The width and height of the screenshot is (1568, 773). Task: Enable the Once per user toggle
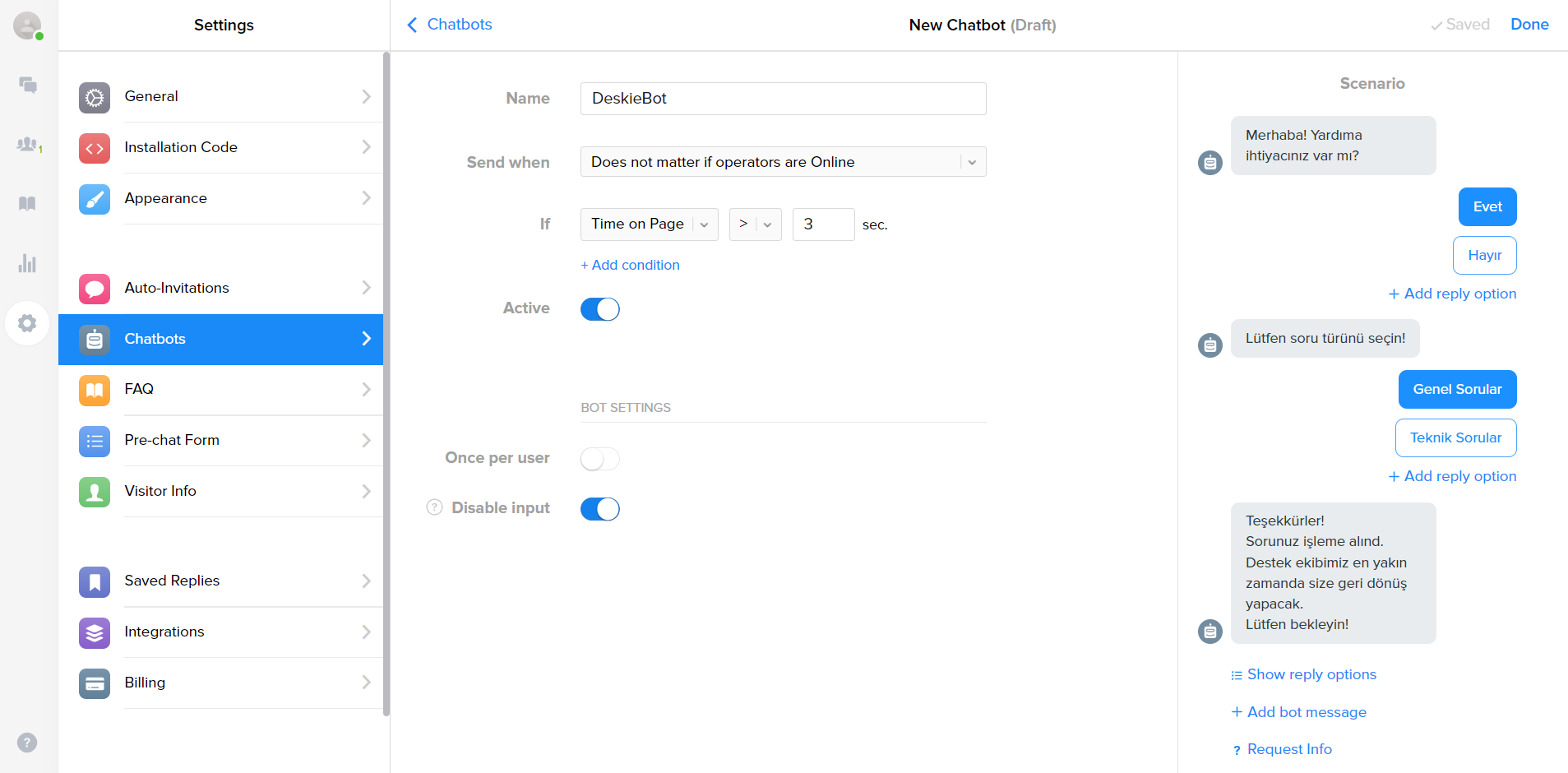tap(599, 459)
